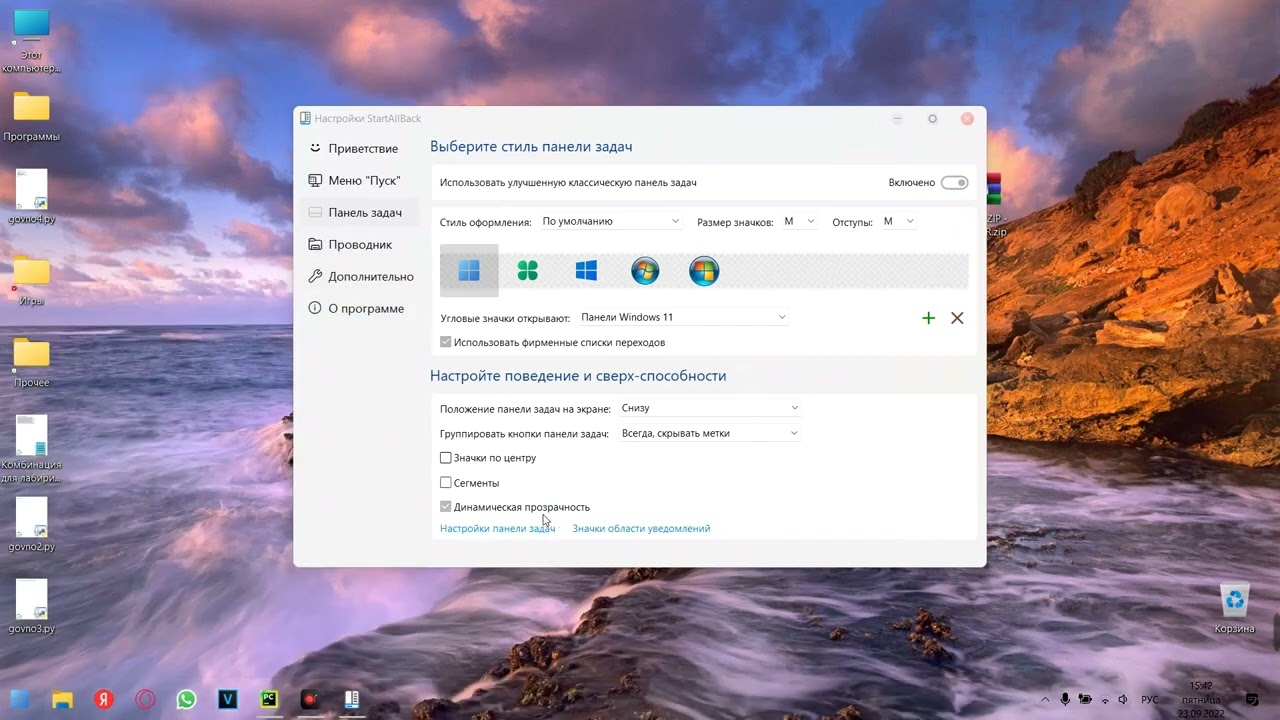This screenshot has height=720, width=1280.
Task: Click the microphone tray icon
Action: click(1065, 700)
